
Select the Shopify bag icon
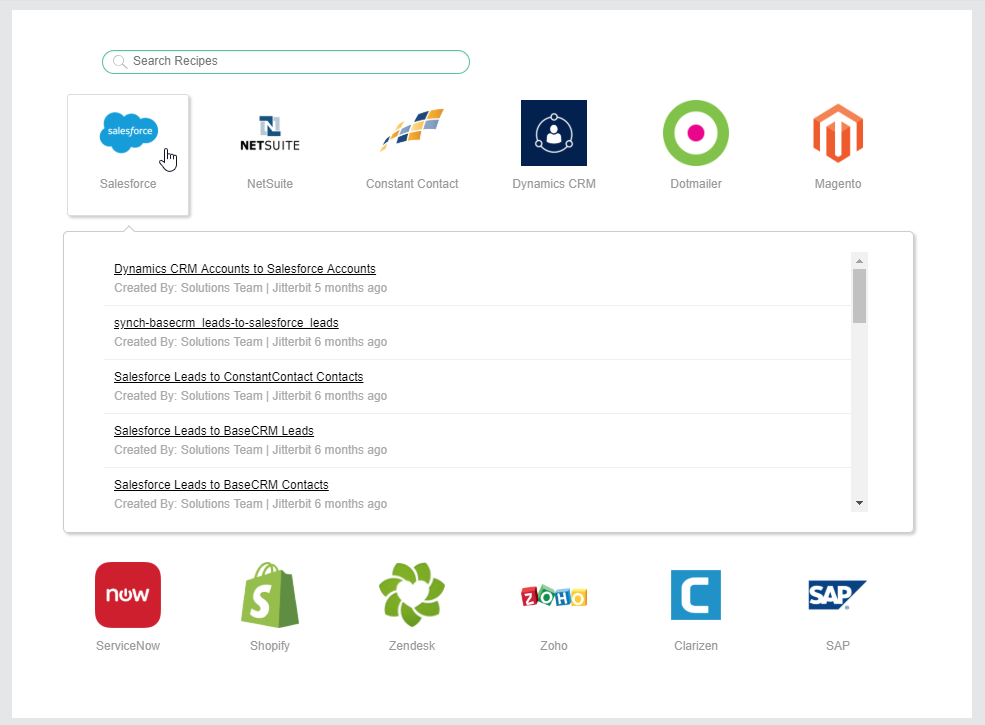click(270, 595)
